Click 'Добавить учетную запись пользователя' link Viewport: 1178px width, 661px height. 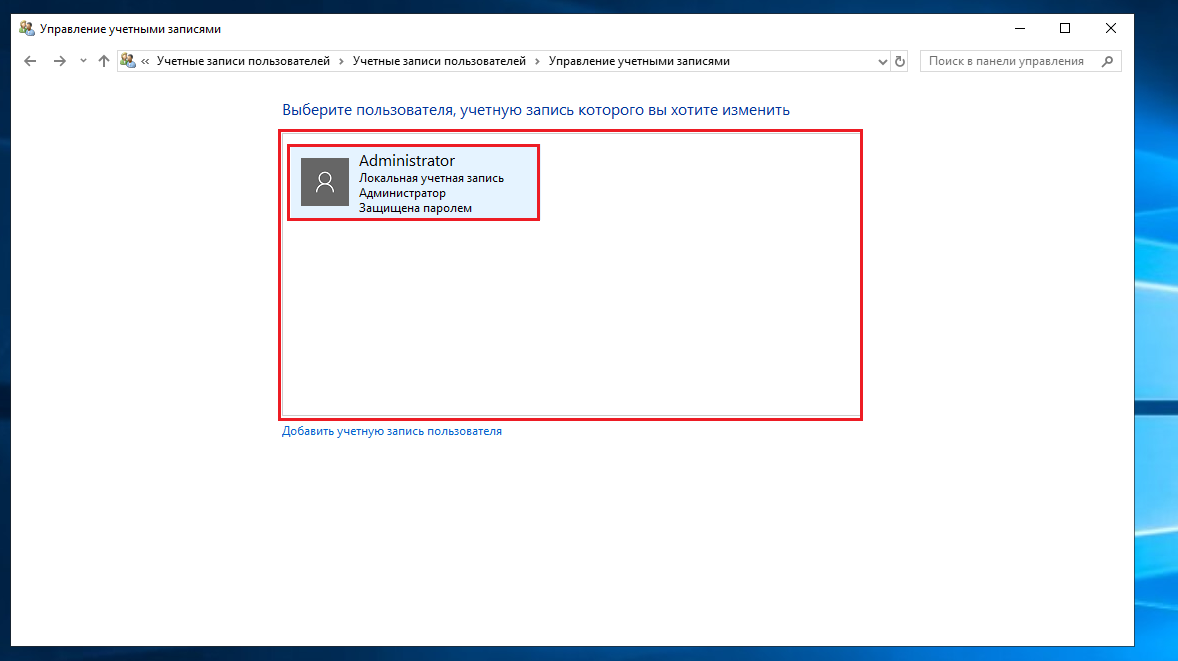click(391, 431)
